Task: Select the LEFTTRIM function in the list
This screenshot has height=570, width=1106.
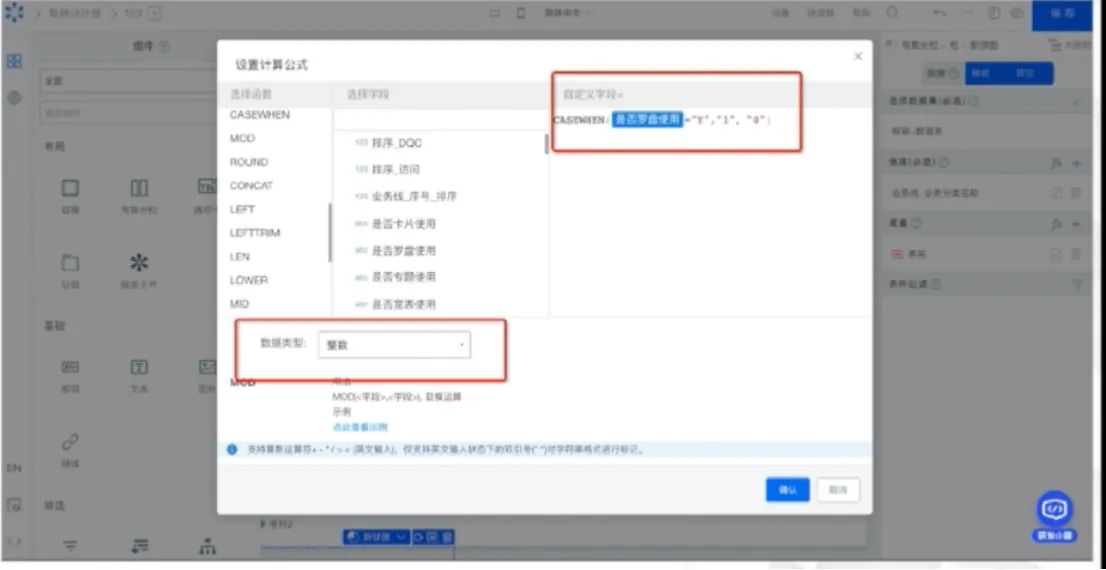Action: point(255,233)
